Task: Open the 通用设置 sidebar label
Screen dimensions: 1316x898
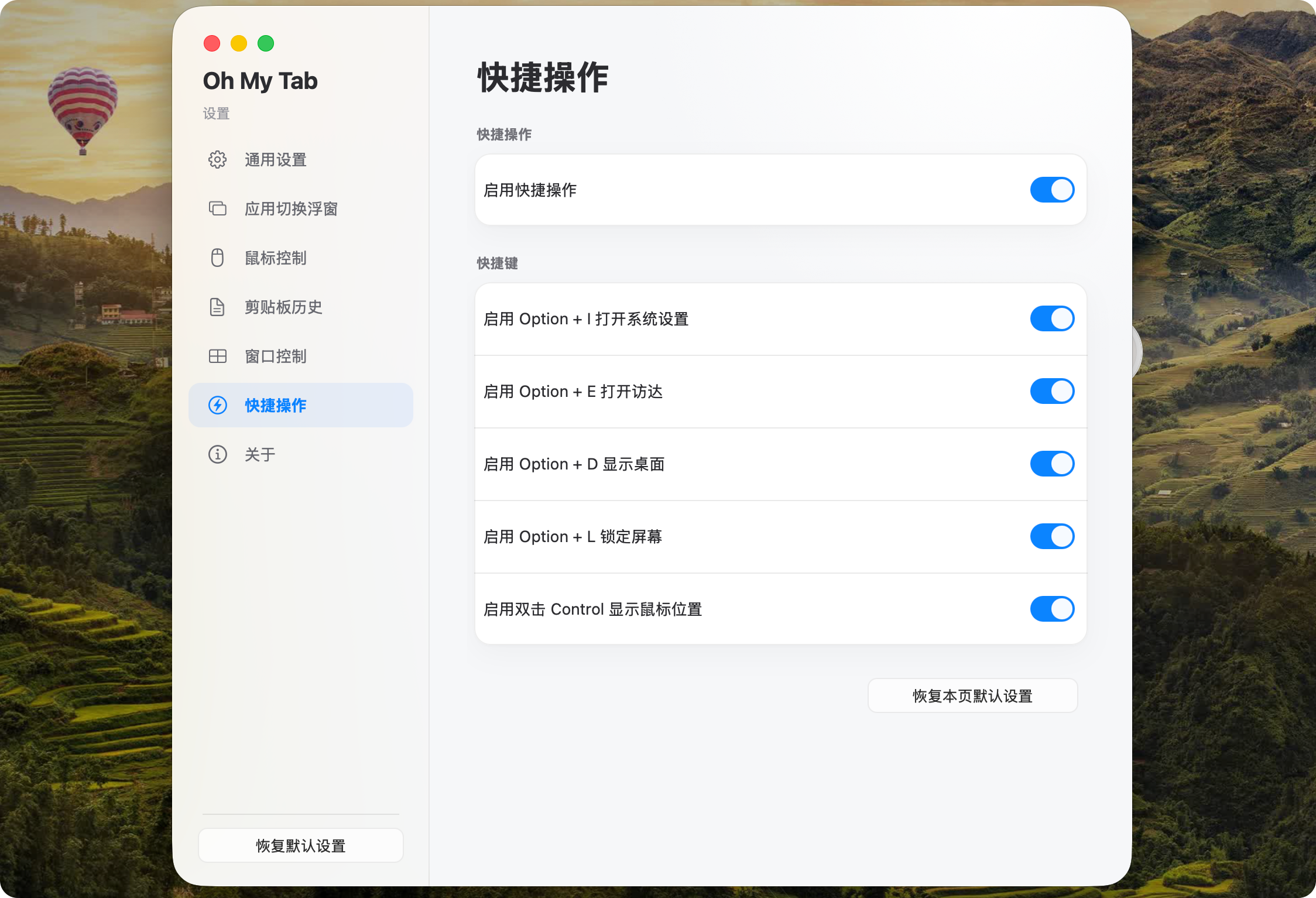Action: (x=276, y=160)
